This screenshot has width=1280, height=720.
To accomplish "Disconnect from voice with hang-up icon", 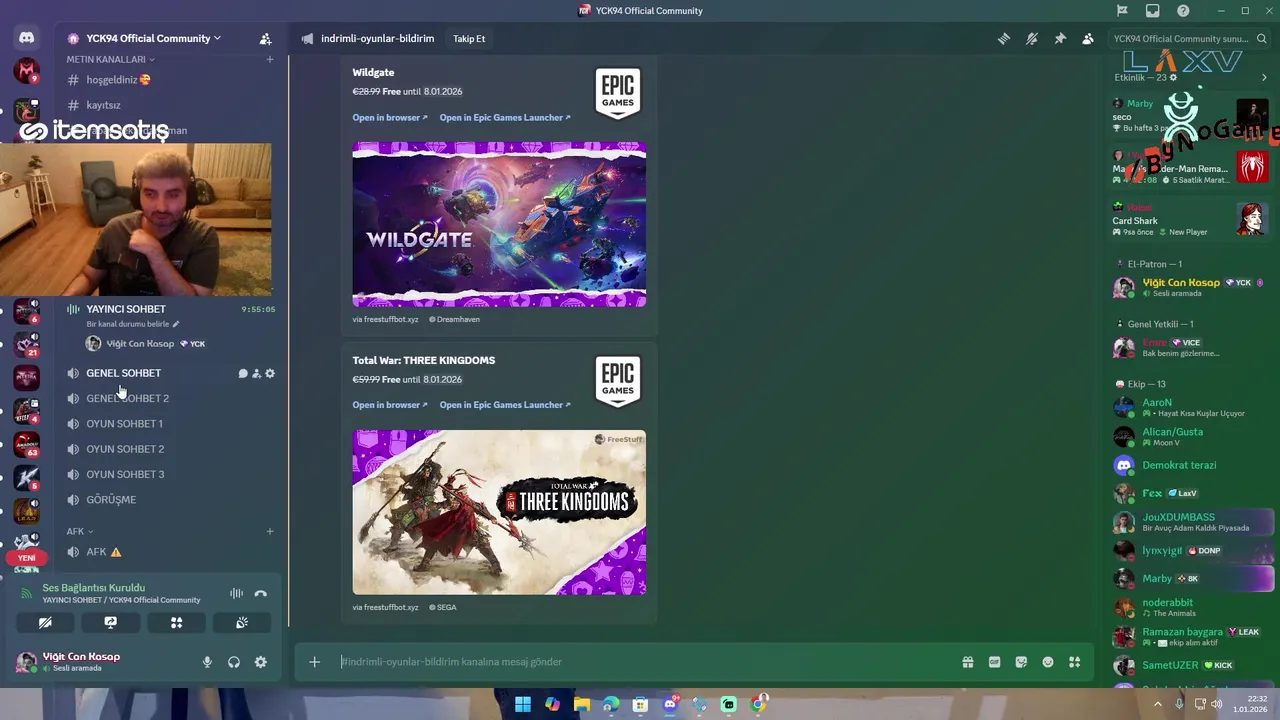I will click(261, 593).
